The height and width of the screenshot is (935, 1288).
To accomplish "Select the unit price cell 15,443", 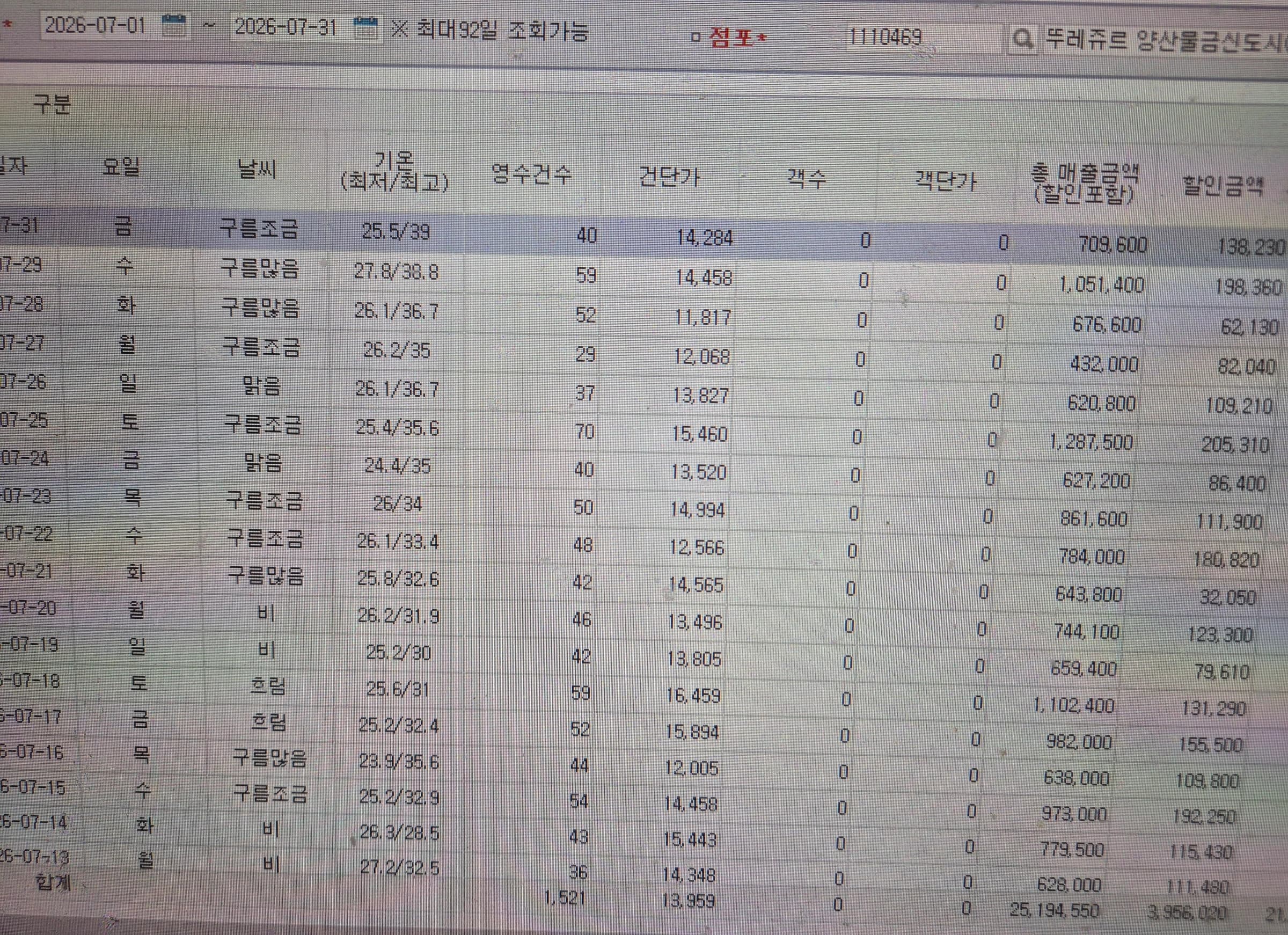I will pos(690,839).
